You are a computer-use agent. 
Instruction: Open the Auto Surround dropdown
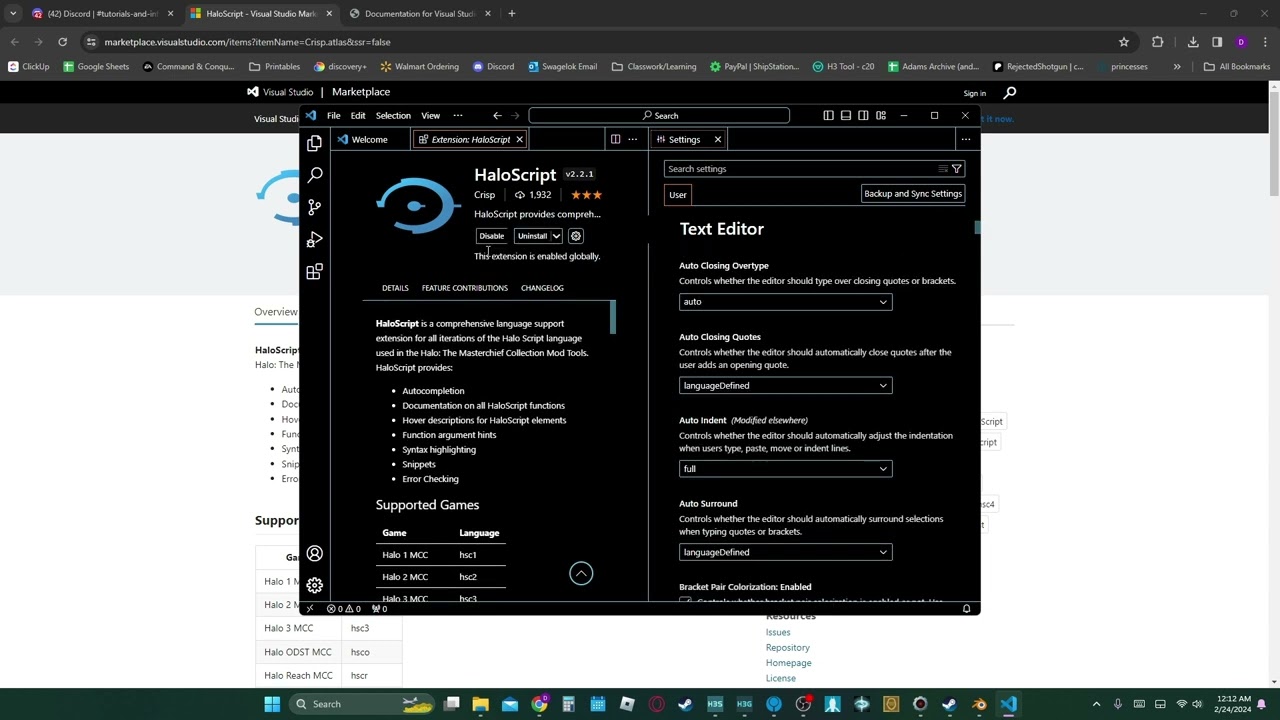click(785, 552)
